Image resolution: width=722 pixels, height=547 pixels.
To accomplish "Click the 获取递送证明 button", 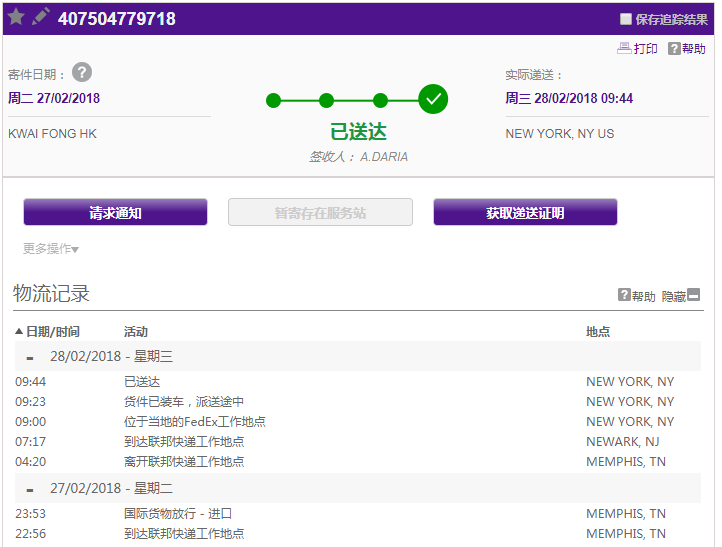I will click(525, 212).
